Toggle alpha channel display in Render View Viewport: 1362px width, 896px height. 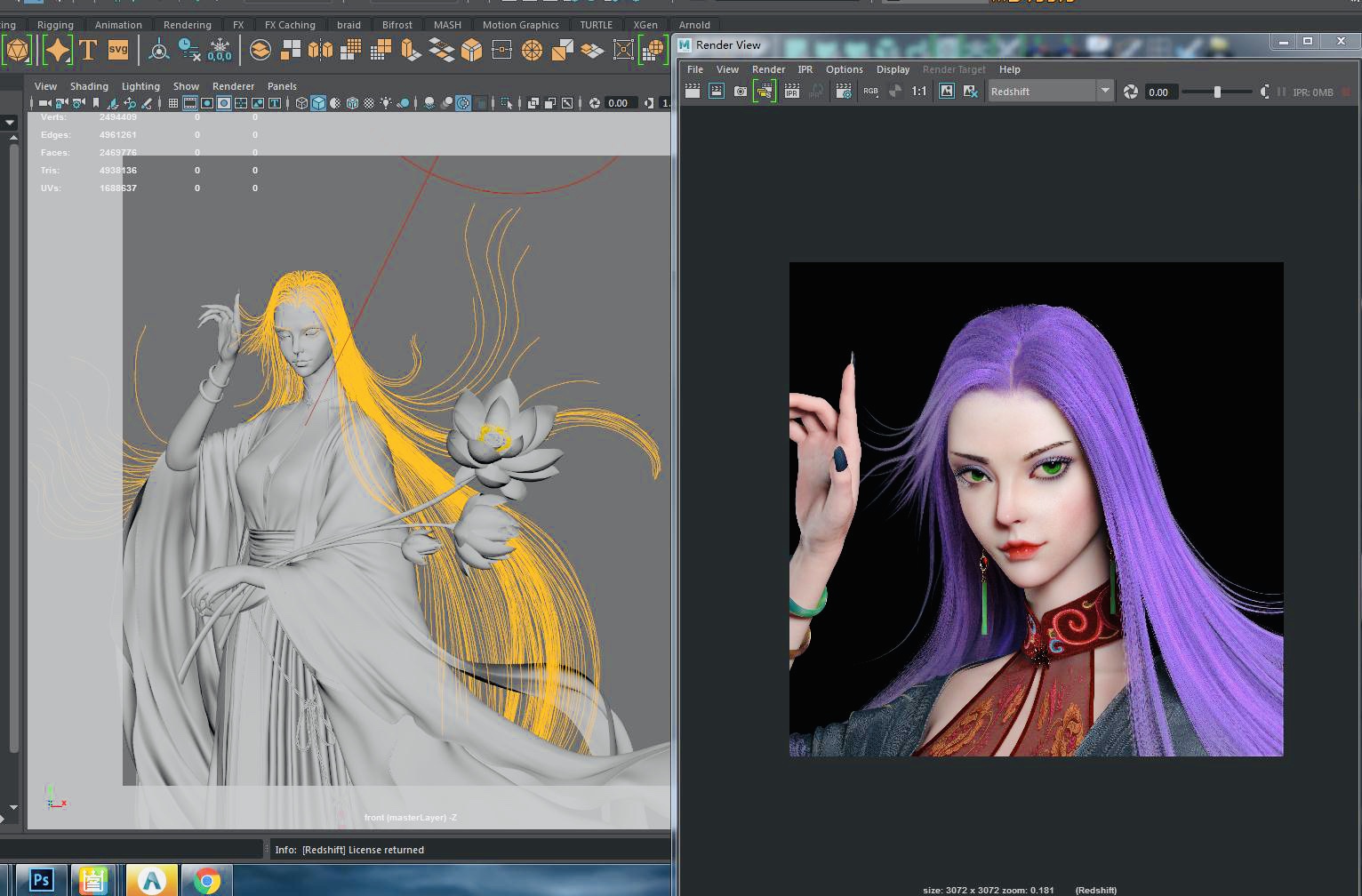click(x=896, y=91)
